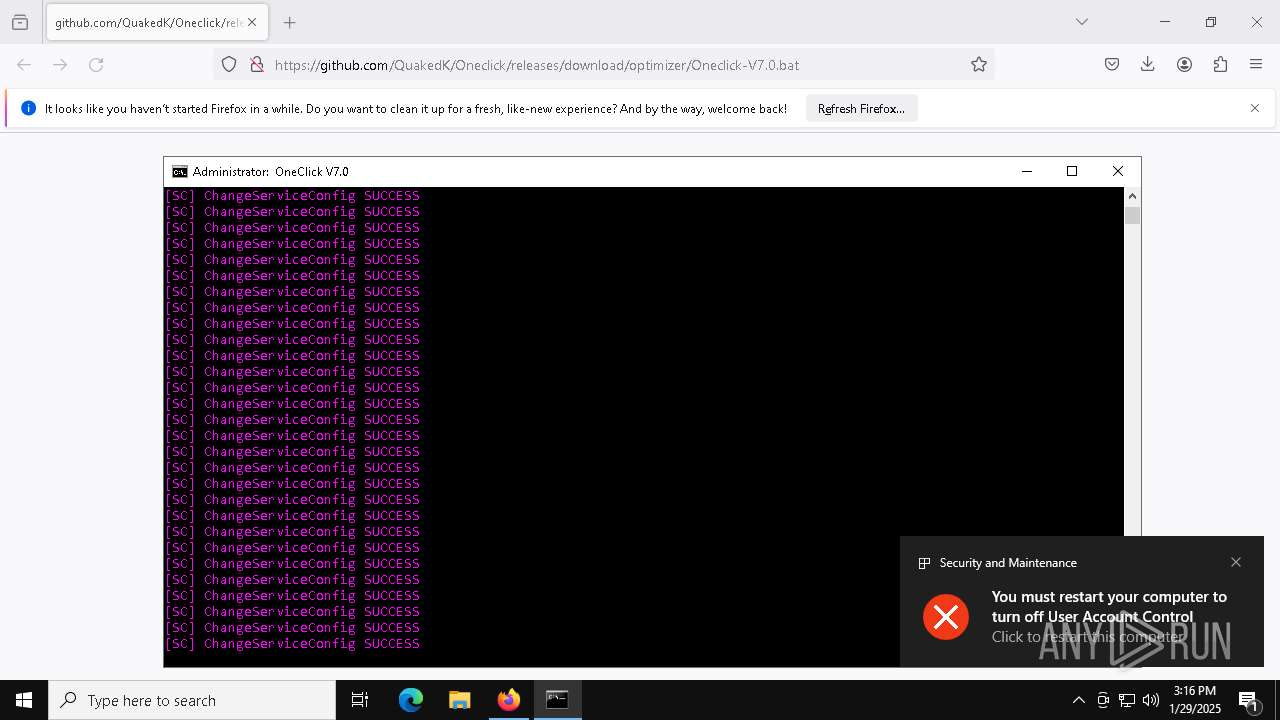The width and height of the screenshot is (1280, 720).
Task: Dismiss the Firefox refresh notification bar
Action: click(1255, 108)
